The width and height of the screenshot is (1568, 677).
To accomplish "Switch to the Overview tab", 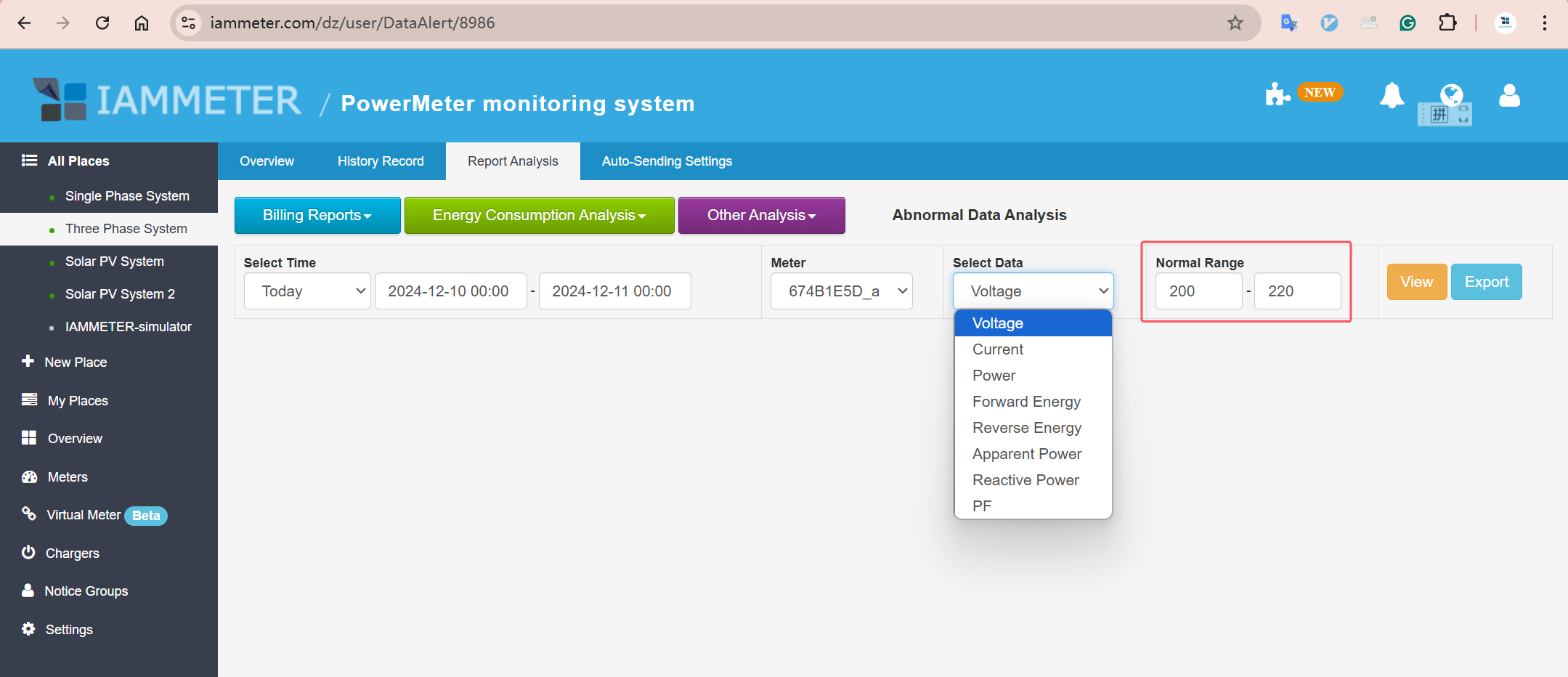I will [x=267, y=161].
